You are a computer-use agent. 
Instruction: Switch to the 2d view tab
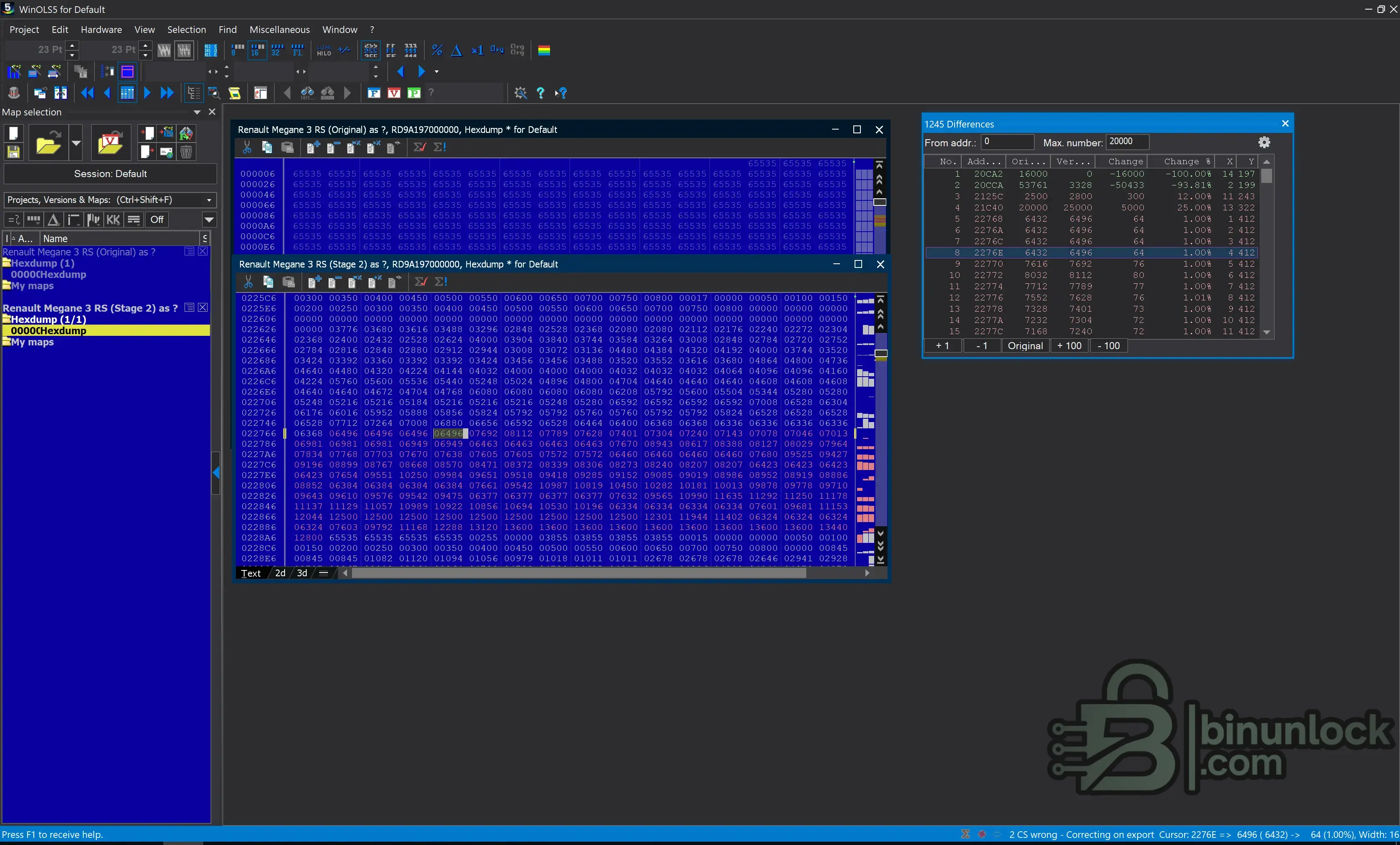click(x=280, y=573)
